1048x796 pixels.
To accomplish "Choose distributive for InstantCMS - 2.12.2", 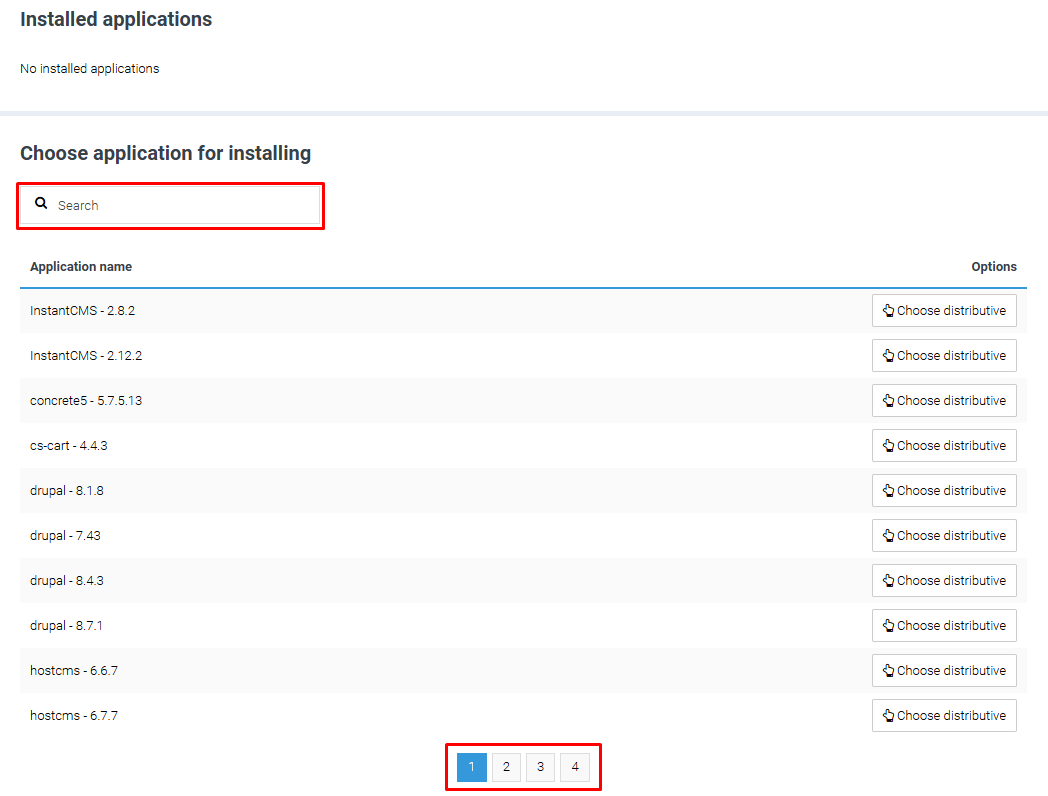I will (x=944, y=356).
